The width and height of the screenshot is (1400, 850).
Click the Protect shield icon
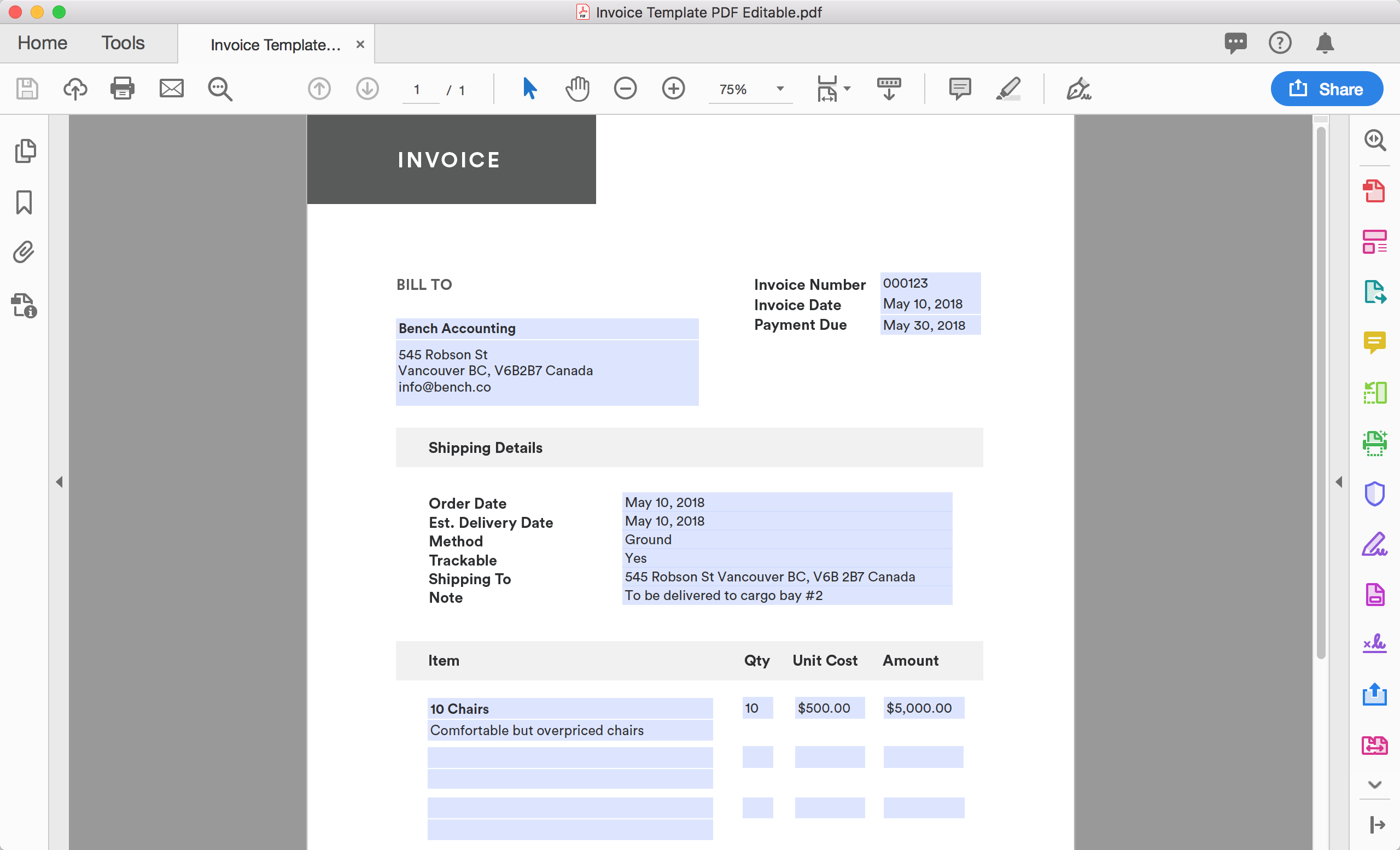coord(1375,493)
